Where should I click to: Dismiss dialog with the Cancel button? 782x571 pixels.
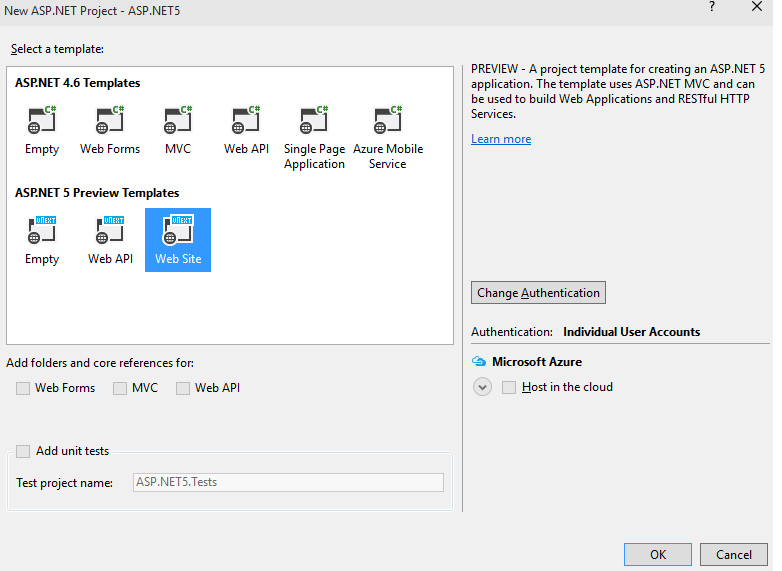point(734,555)
